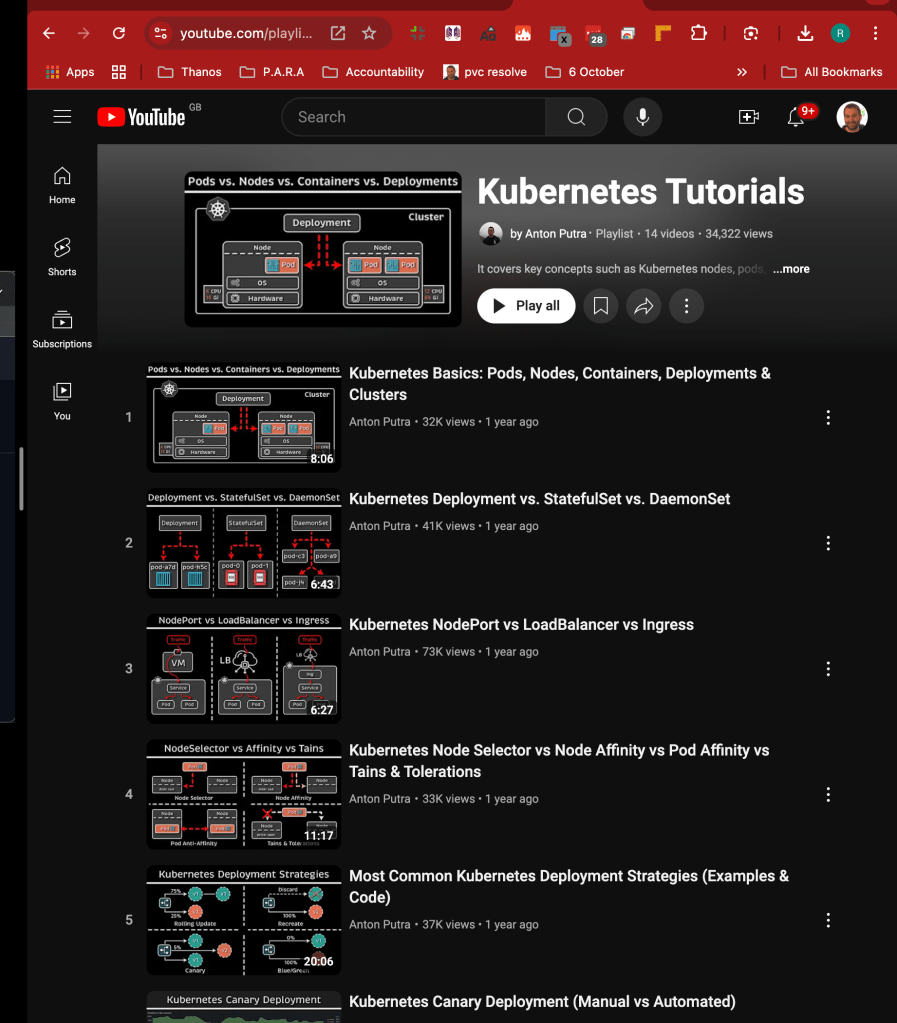Image resolution: width=897 pixels, height=1023 pixels.
Task: Bookmark this page with the star icon
Action: click(369, 33)
